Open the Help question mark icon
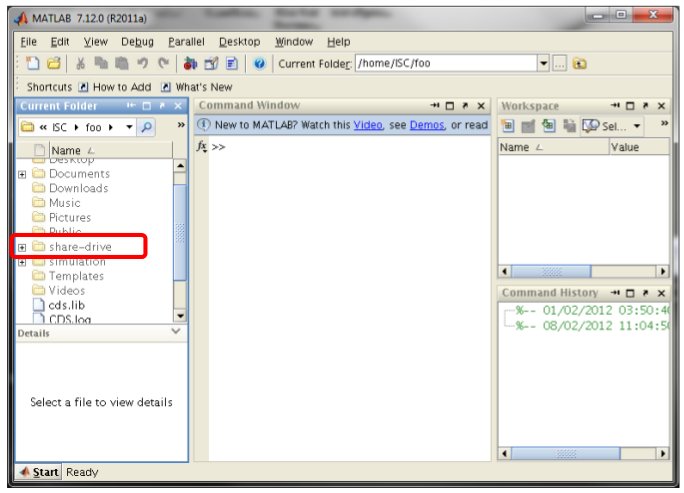Screen dimensions: 684x493 [x=259, y=64]
